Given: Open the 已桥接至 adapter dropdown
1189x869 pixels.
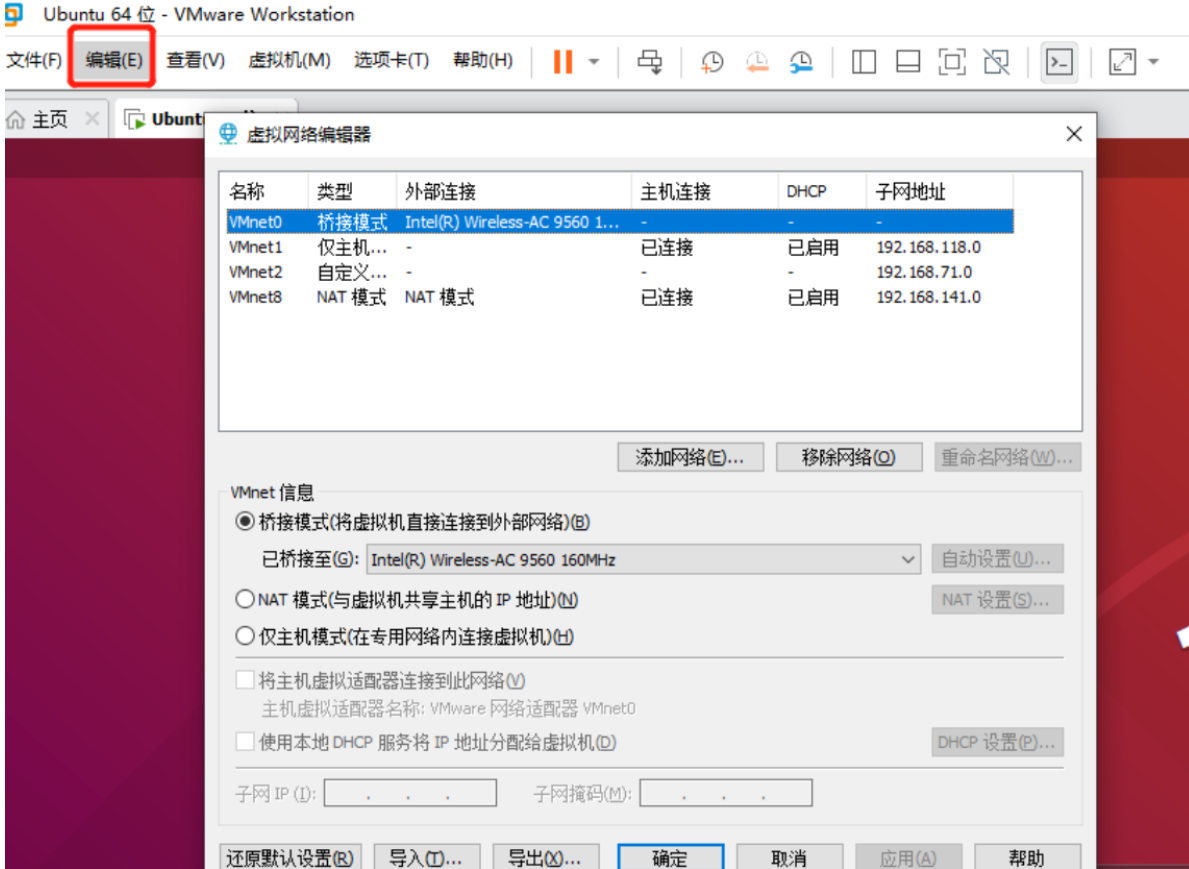Looking at the screenshot, I should click(644, 560).
